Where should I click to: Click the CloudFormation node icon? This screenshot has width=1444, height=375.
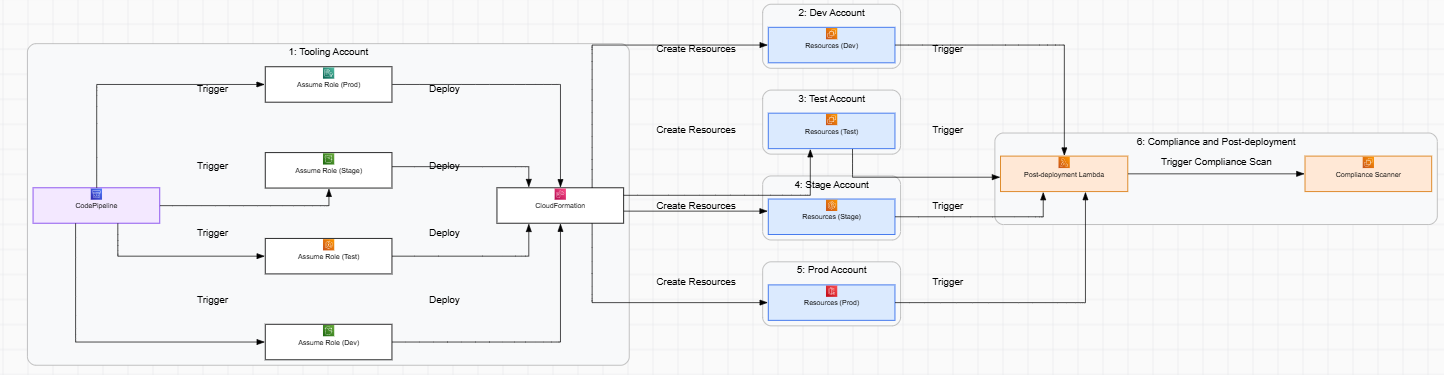pyautogui.click(x=560, y=193)
